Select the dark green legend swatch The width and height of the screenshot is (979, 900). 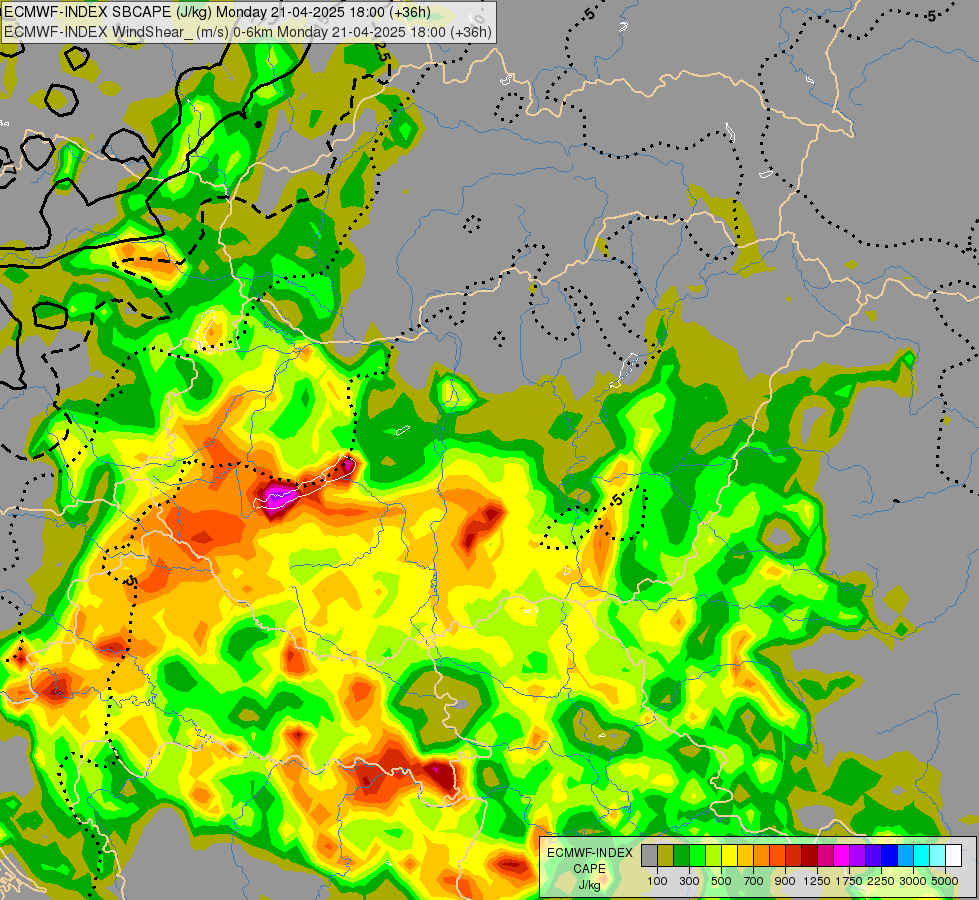click(681, 855)
